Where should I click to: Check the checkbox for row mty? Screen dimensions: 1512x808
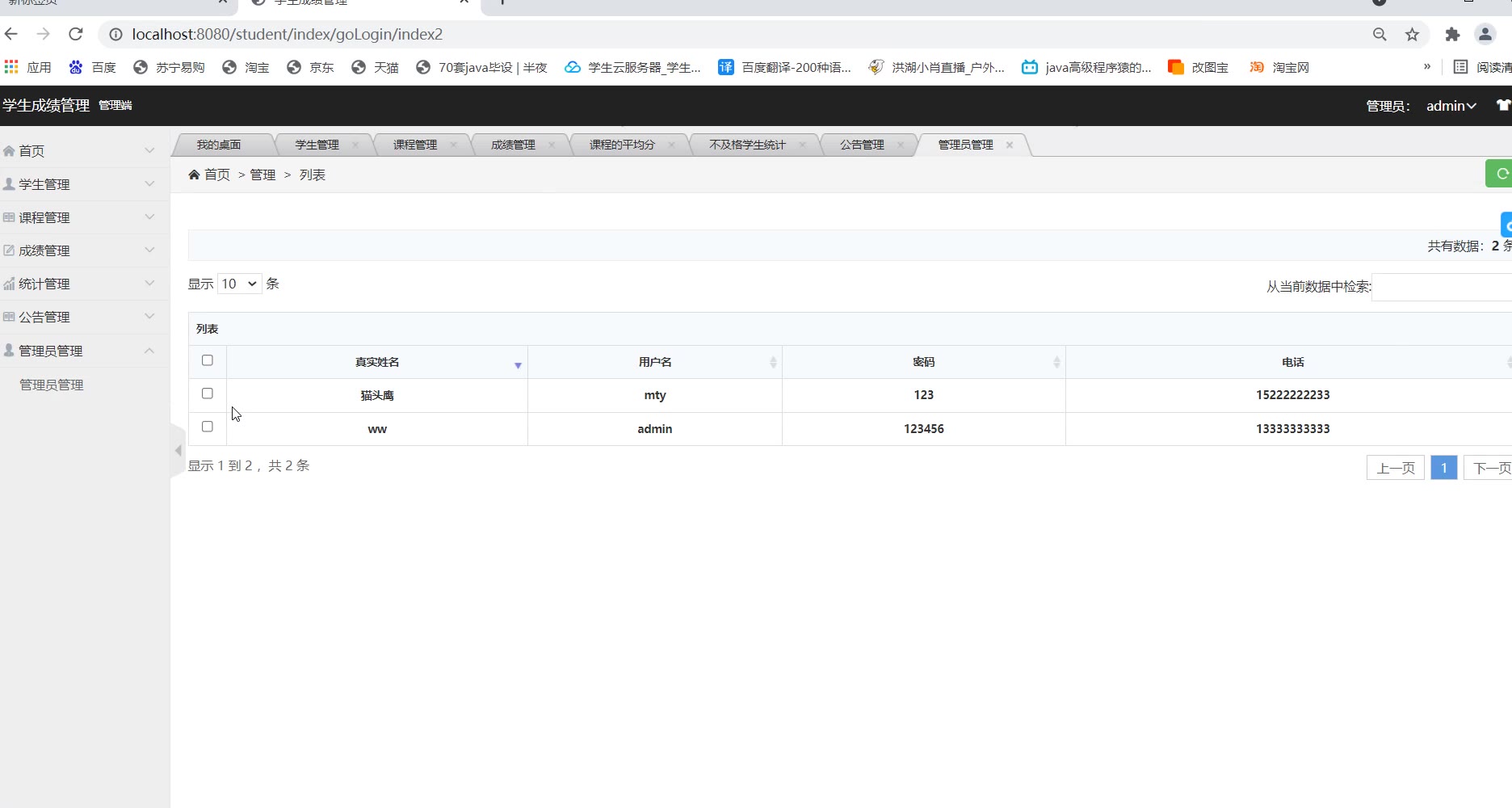pos(208,393)
